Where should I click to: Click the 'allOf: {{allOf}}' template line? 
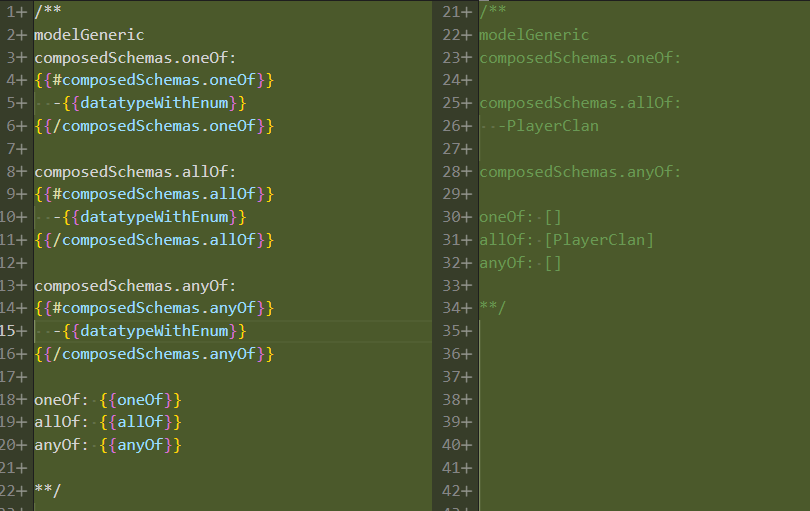coord(108,422)
